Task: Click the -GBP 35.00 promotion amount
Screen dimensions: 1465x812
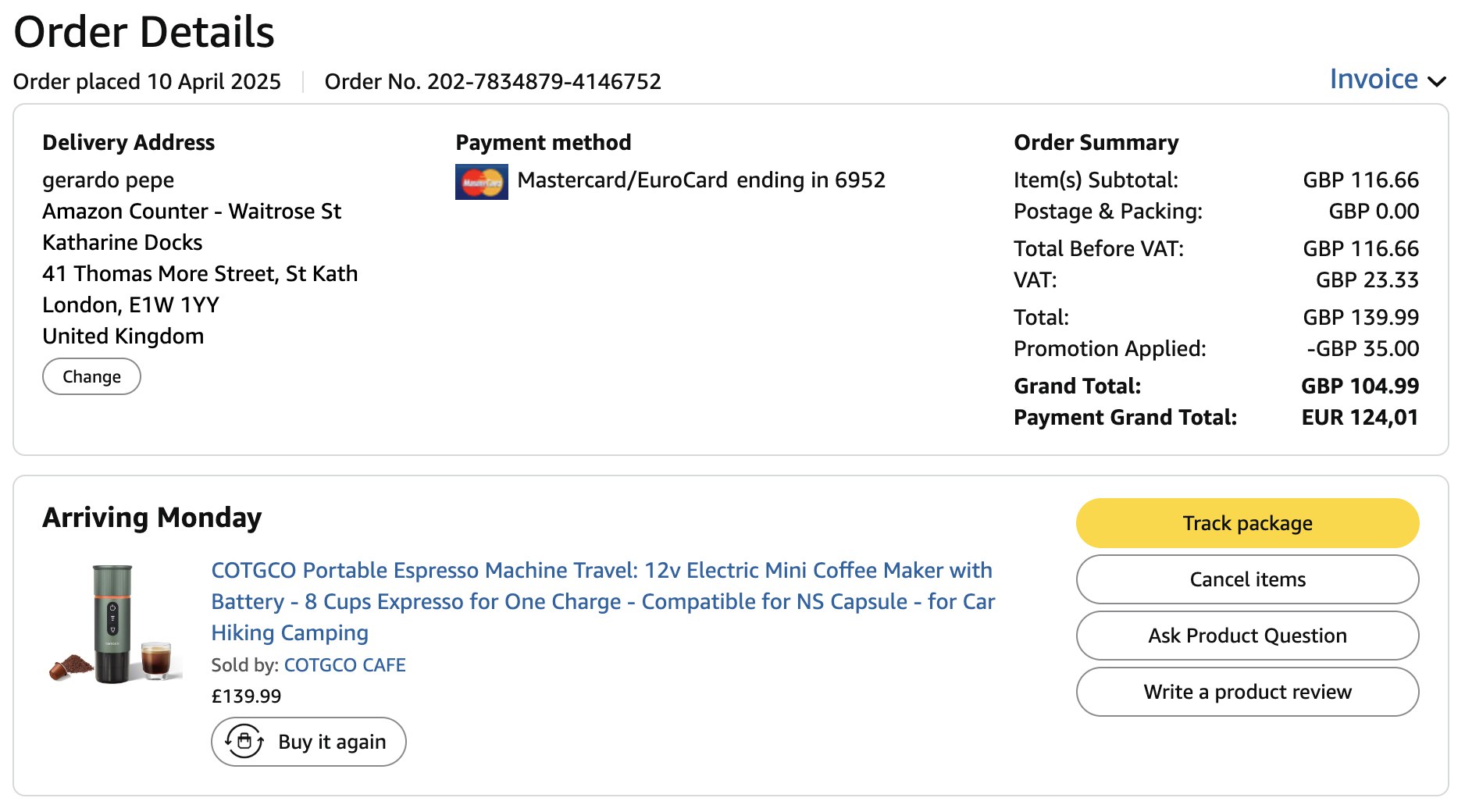Action: pos(1362,349)
